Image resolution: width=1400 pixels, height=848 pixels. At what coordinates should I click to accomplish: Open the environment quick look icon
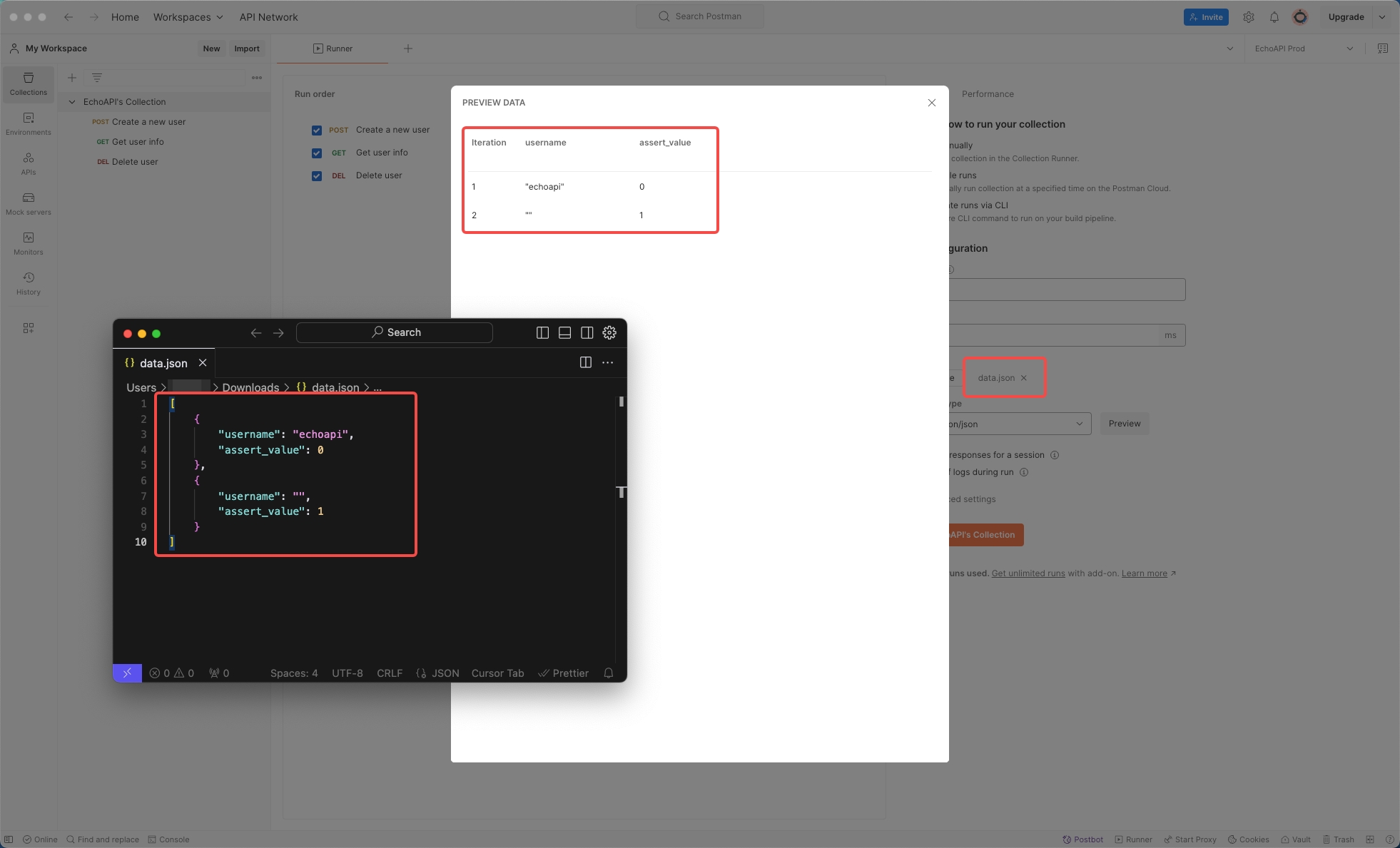tap(1383, 48)
